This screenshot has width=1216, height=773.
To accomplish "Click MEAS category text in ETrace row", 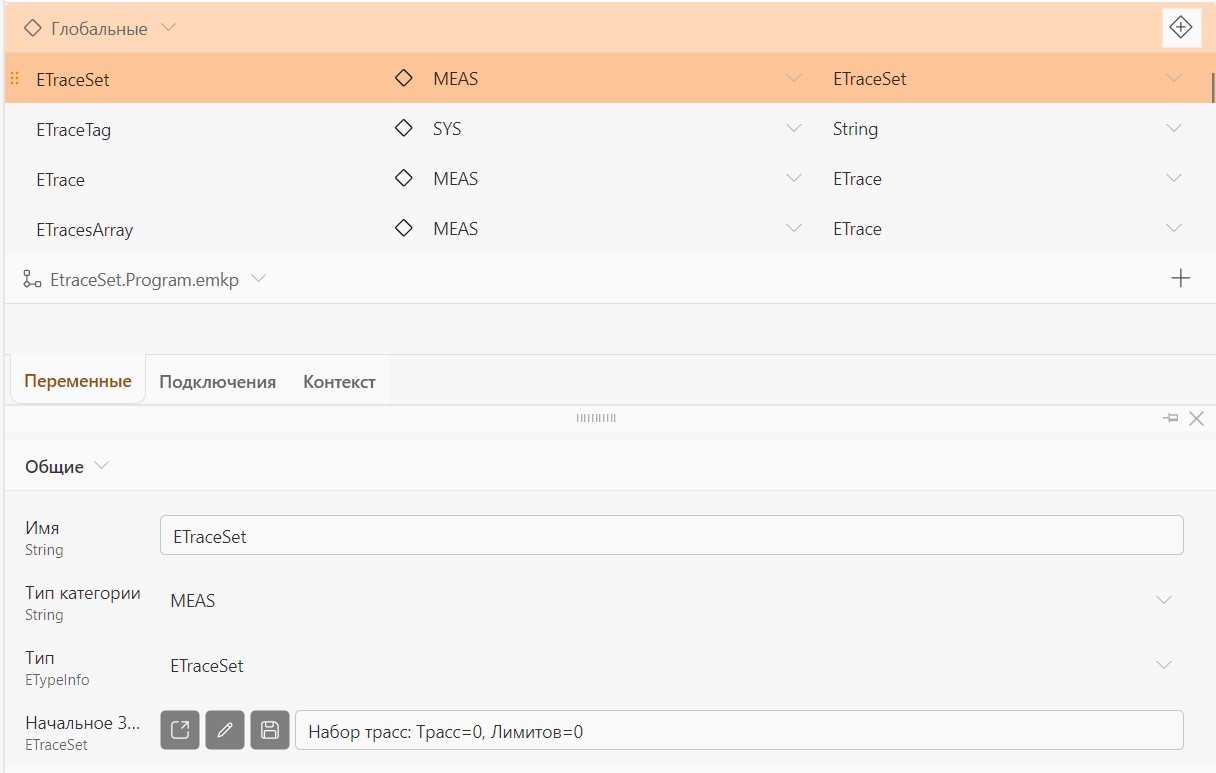I will pos(455,178).
